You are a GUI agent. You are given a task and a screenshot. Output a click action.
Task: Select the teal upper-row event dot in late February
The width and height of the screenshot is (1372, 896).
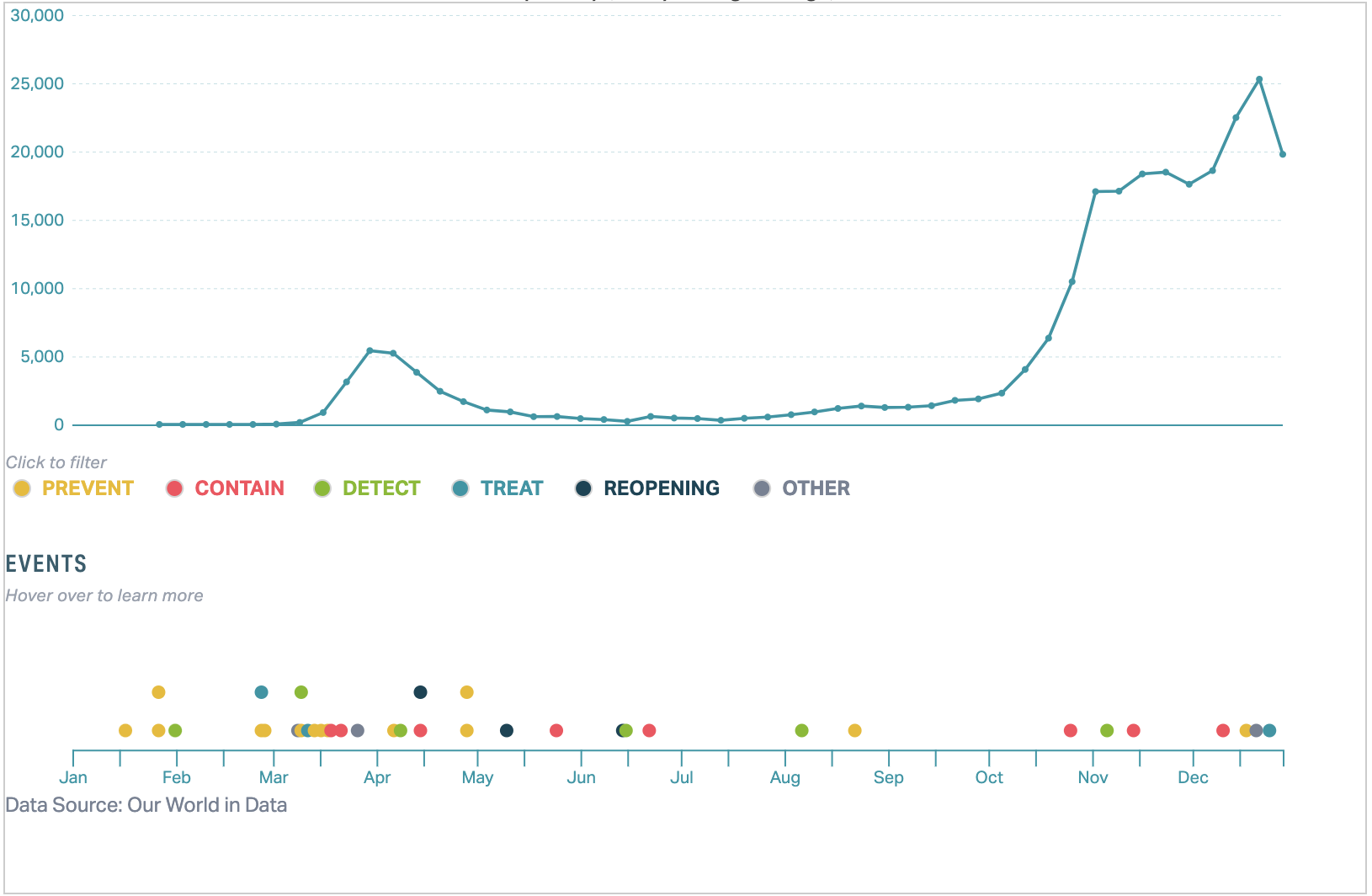[x=262, y=692]
